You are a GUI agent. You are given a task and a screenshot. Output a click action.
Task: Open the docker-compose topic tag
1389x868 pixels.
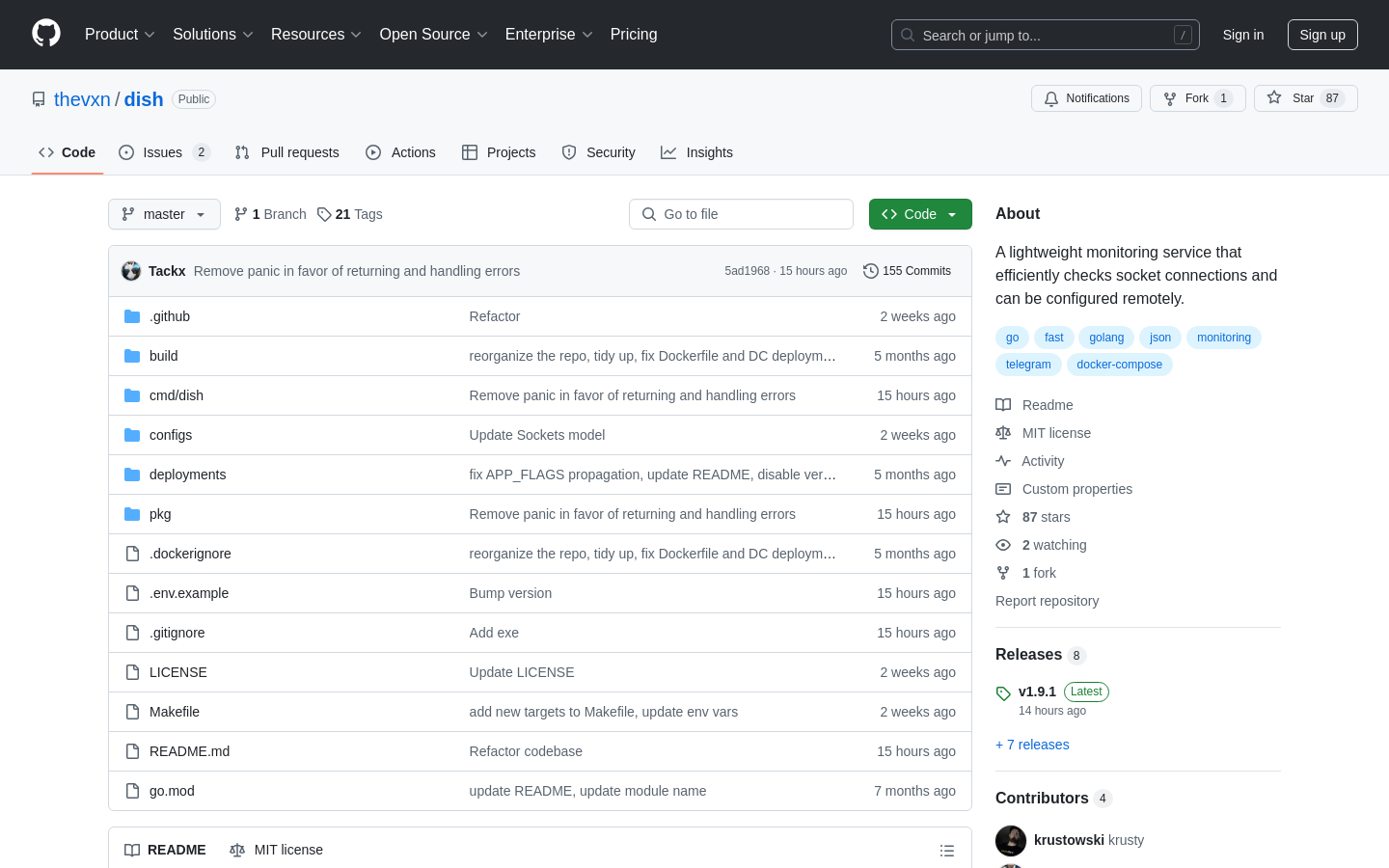[x=1119, y=365]
